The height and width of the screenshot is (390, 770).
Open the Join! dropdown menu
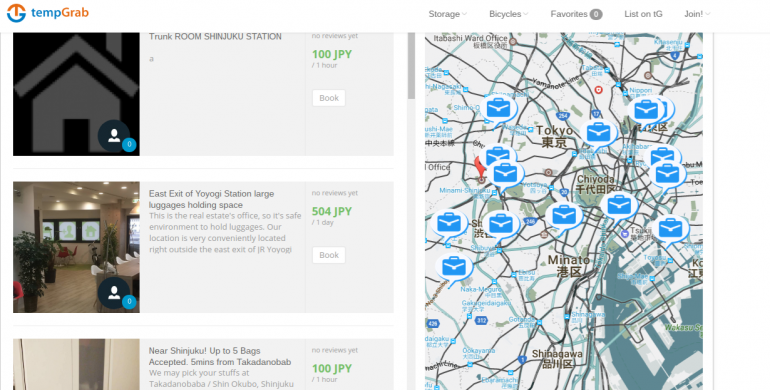[x=697, y=14]
